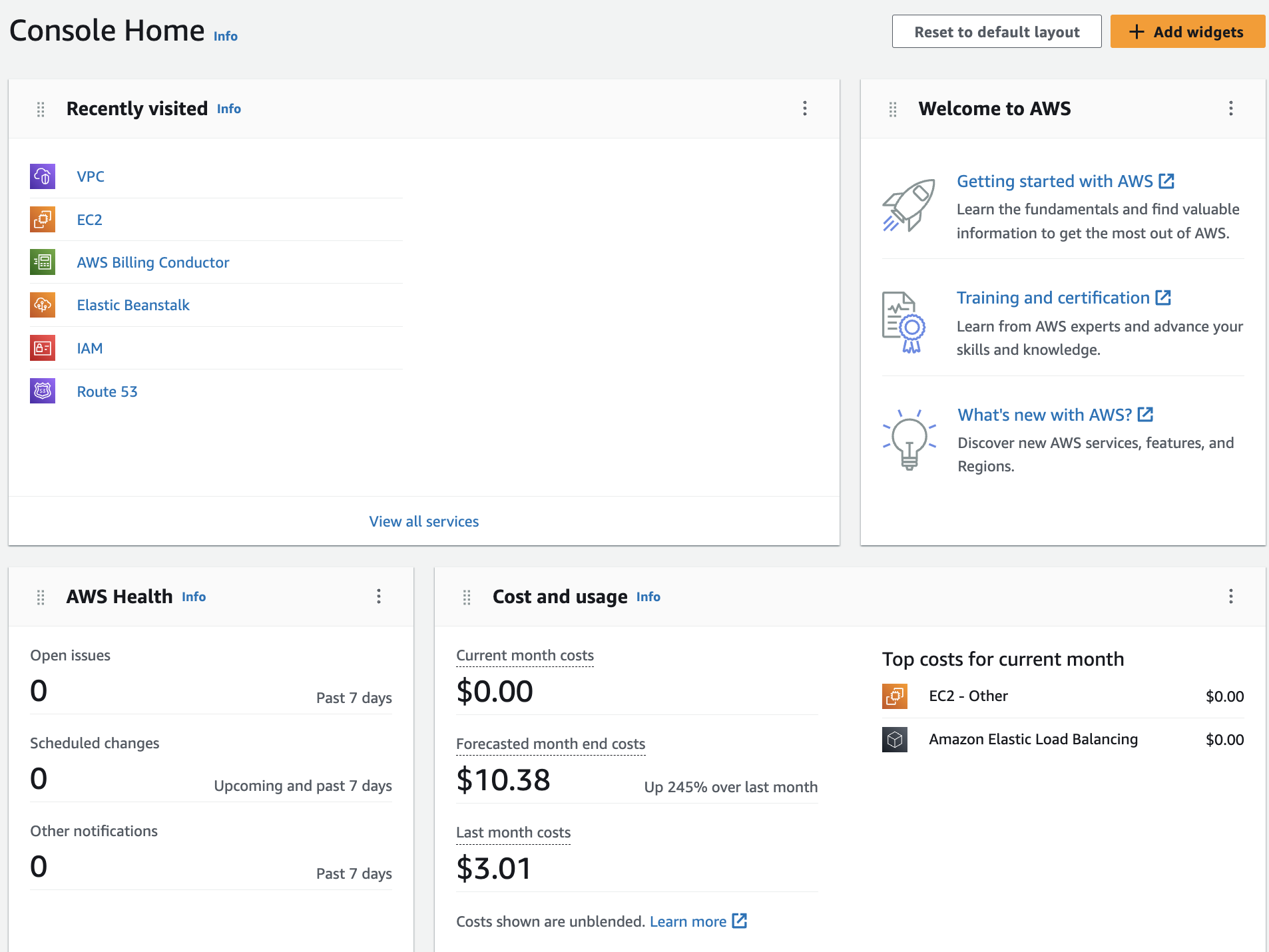
Task: Open the Recently visited widget options menu
Action: [x=805, y=109]
